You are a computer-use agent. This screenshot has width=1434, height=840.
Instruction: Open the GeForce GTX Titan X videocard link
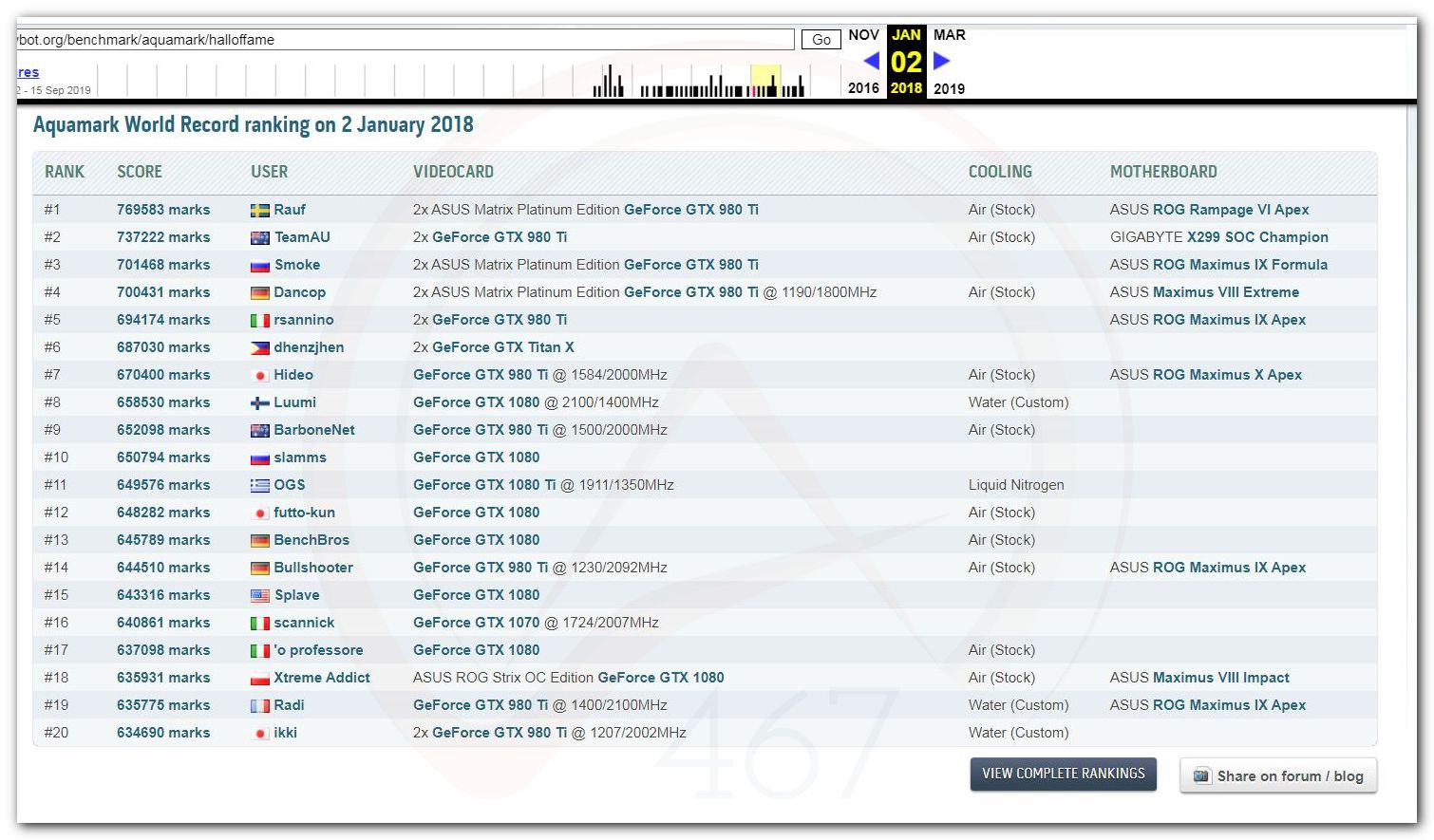(x=503, y=347)
